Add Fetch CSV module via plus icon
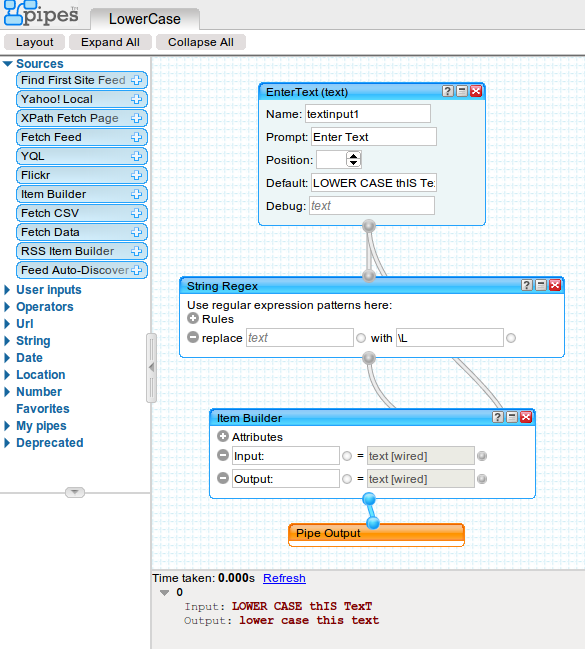 [x=136, y=213]
